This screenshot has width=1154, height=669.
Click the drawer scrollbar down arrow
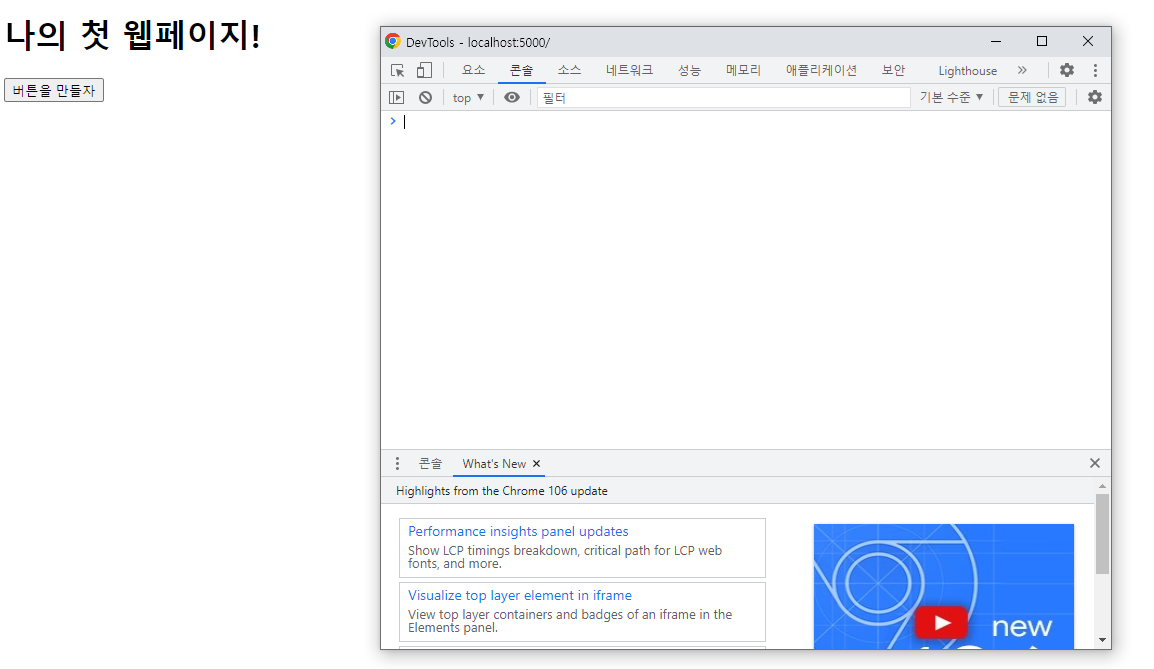point(1102,640)
